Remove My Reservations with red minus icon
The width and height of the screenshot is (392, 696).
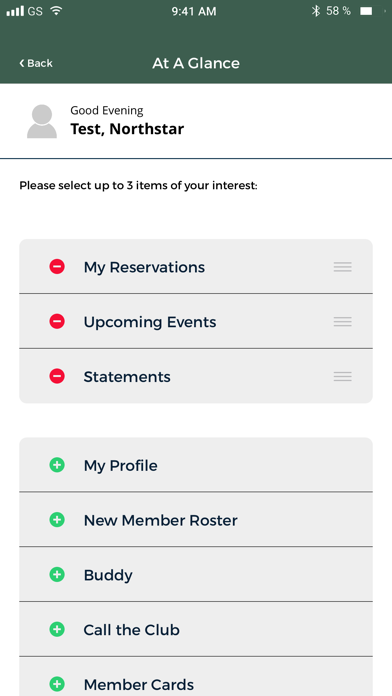point(57,267)
